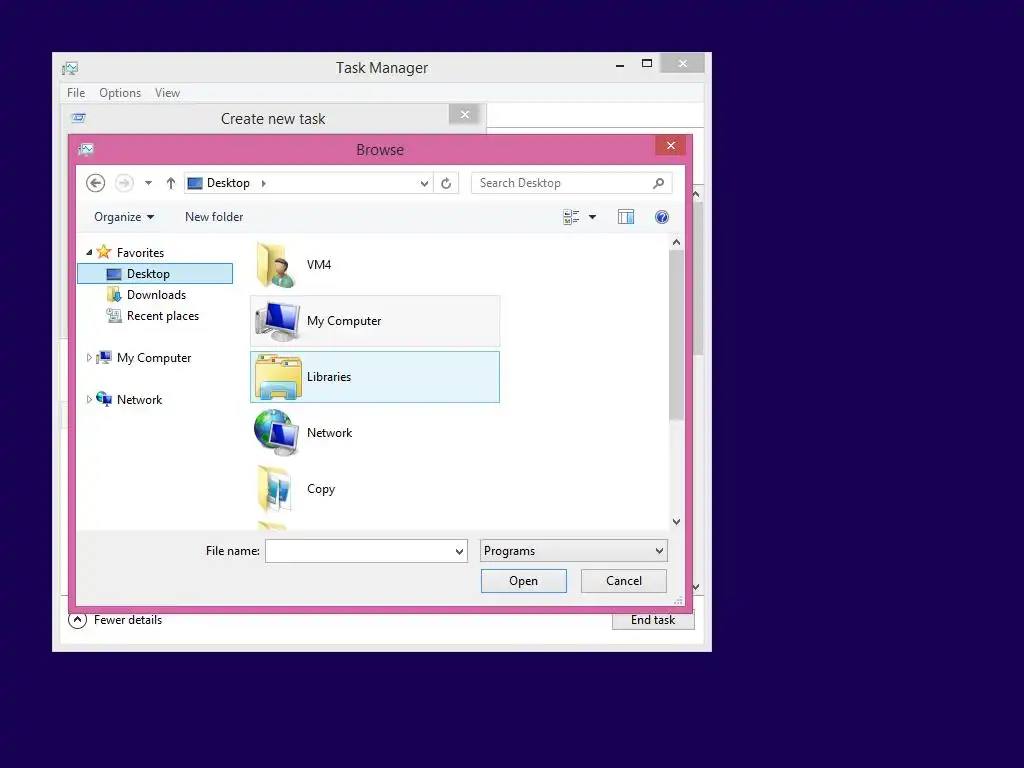This screenshot has width=1024, height=768.
Task: Select Favorites in the navigation pane
Action: (140, 253)
